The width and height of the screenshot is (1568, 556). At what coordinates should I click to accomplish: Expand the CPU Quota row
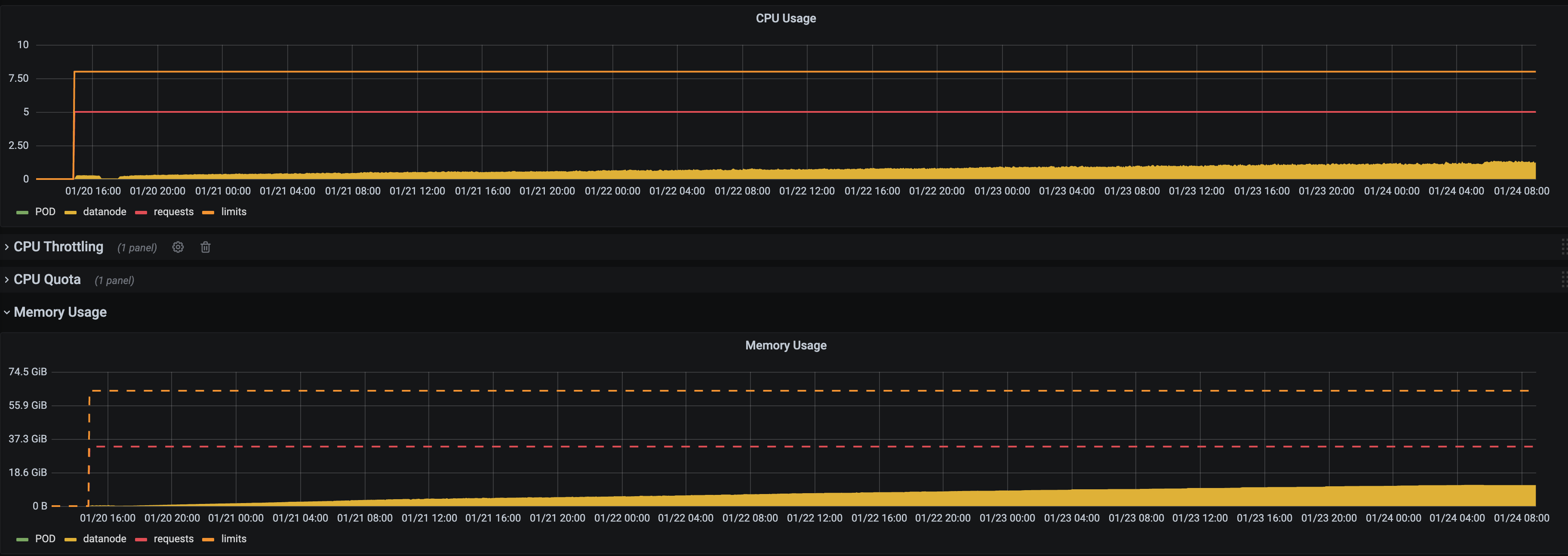(x=47, y=279)
